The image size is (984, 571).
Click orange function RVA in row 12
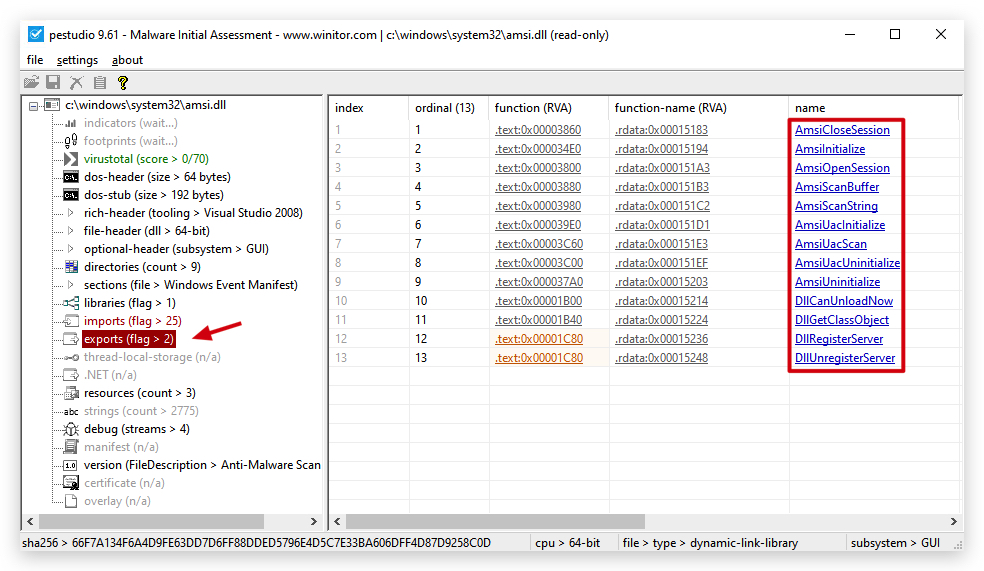[538, 339]
